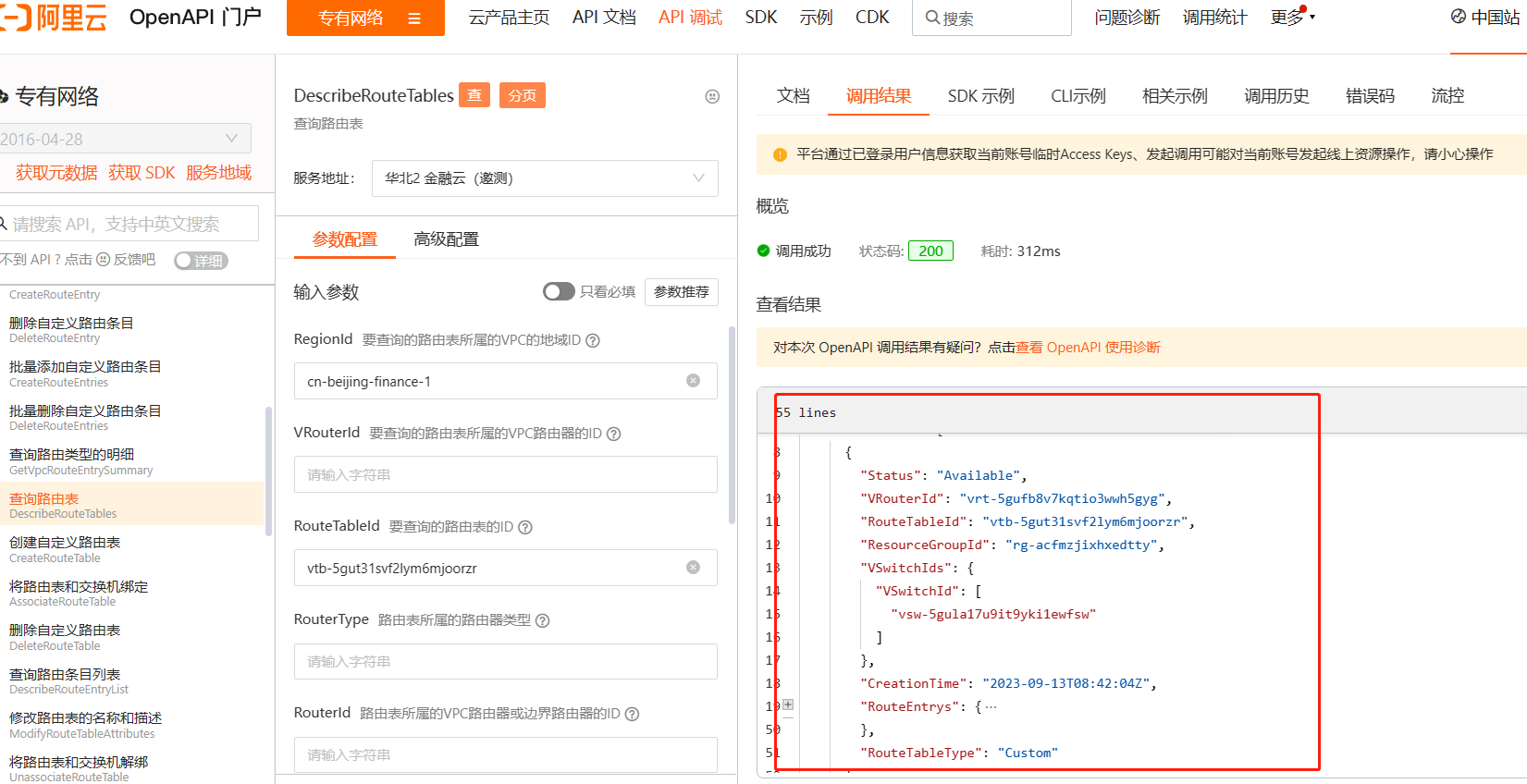The height and width of the screenshot is (784, 1527).
Task: Click the 查 tag next to DescribeRouteTables
Action: [474, 95]
